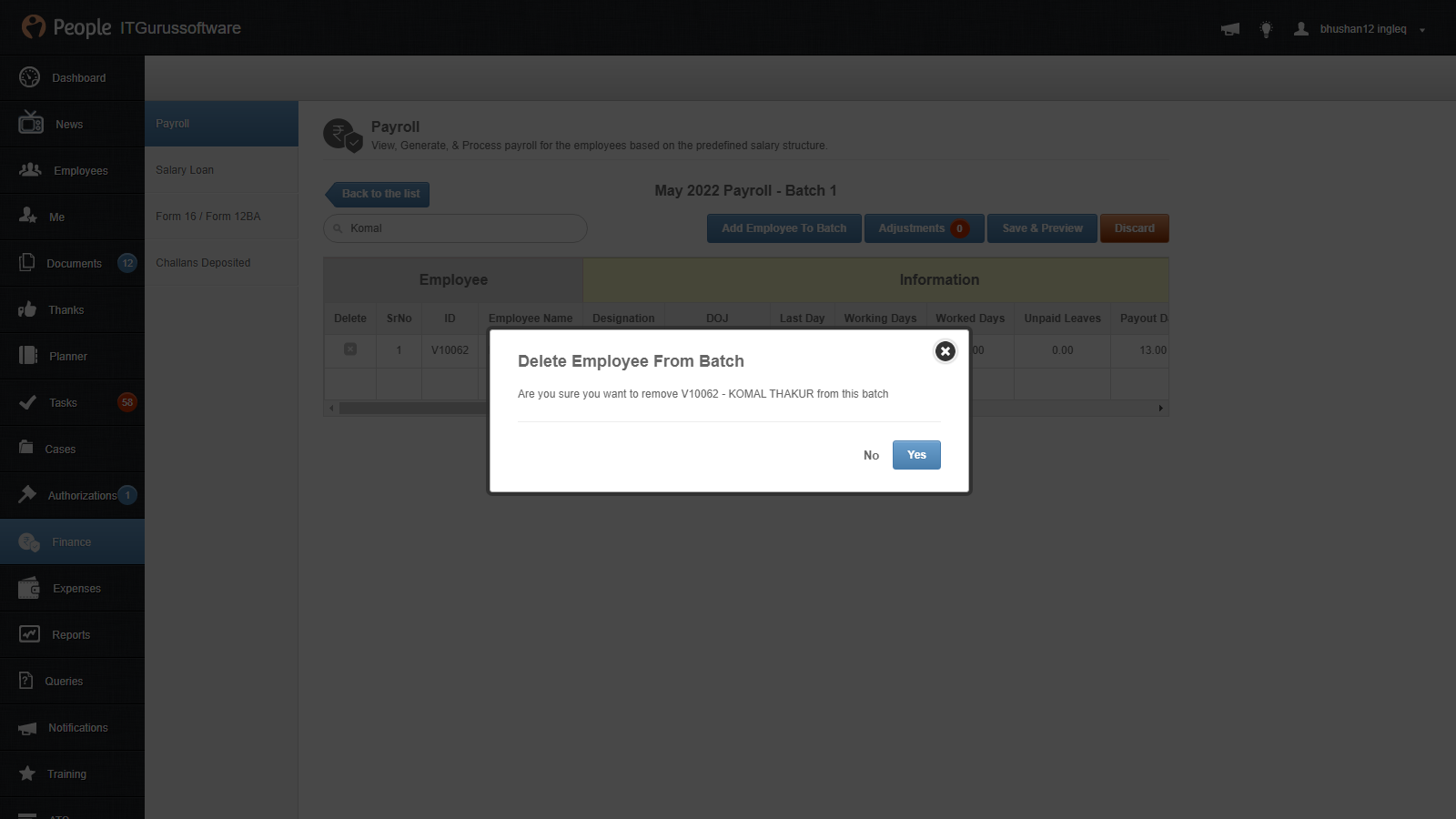Click the announcements megaphone in top bar
Viewport: 1456px width, 819px height.
(1230, 29)
